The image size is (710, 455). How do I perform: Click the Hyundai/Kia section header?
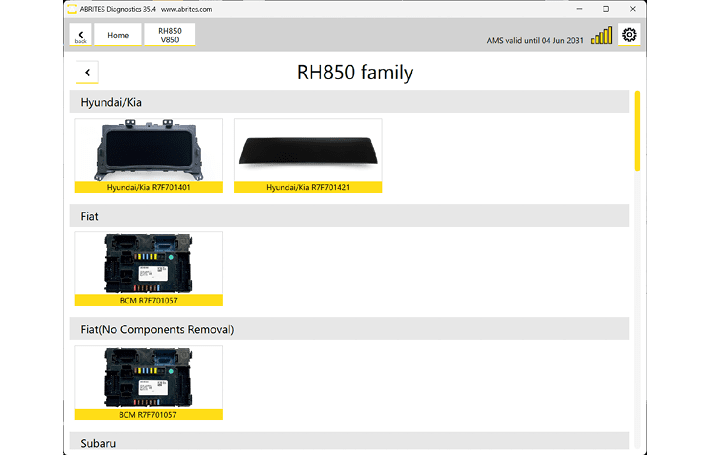click(349, 102)
